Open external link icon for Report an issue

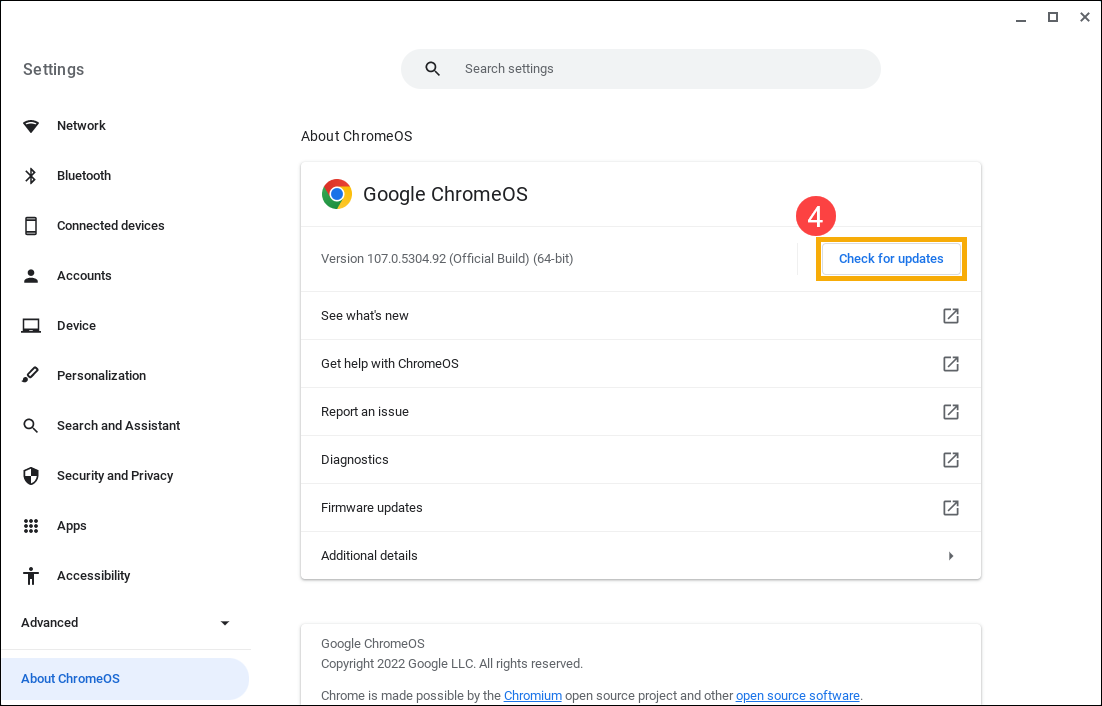(x=951, y=412)
